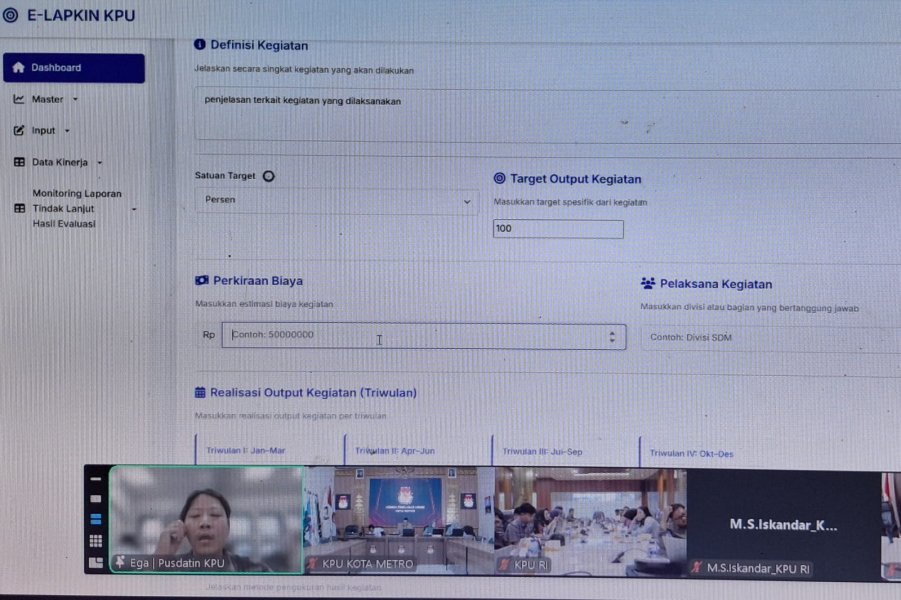Open Monitoring Laporan Tindak Lanjut menu
The image size is (901, 600).
pos(77,208)
